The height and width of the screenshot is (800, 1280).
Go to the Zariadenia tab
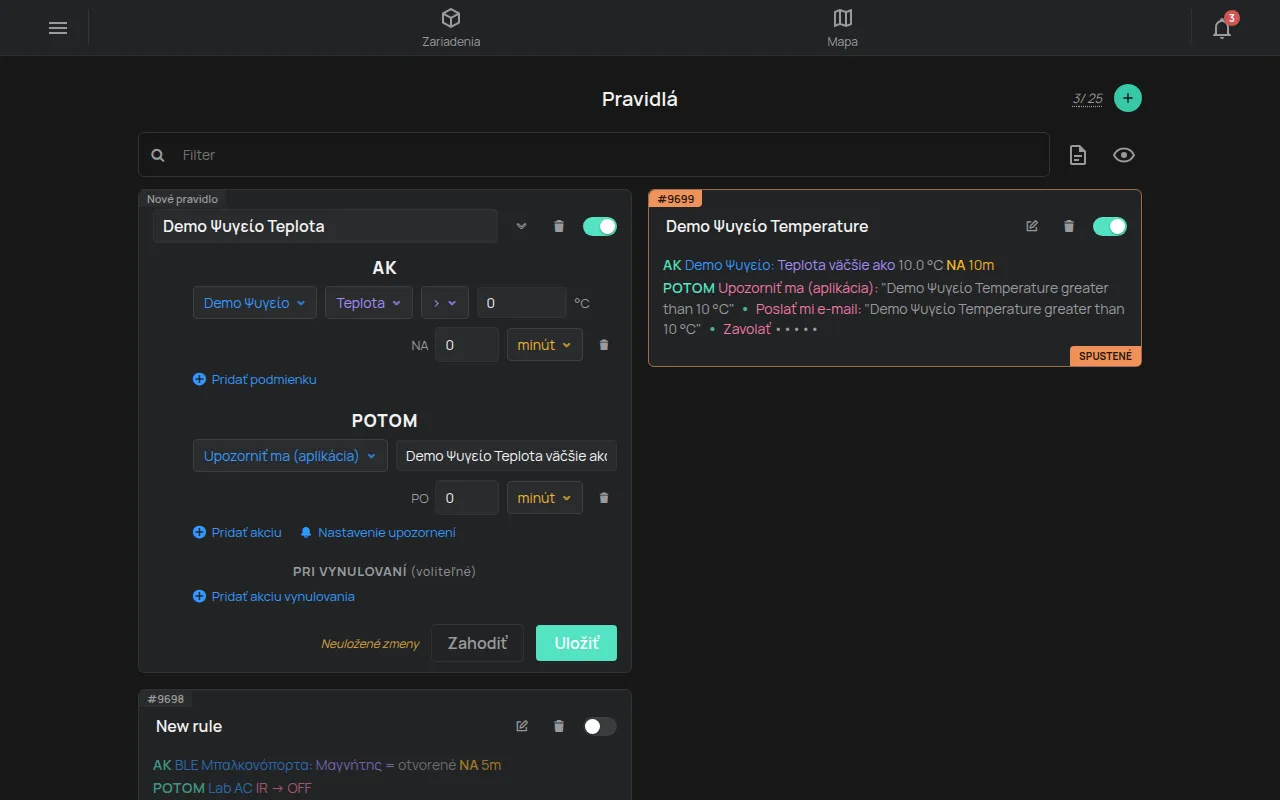tap(451, 28)
